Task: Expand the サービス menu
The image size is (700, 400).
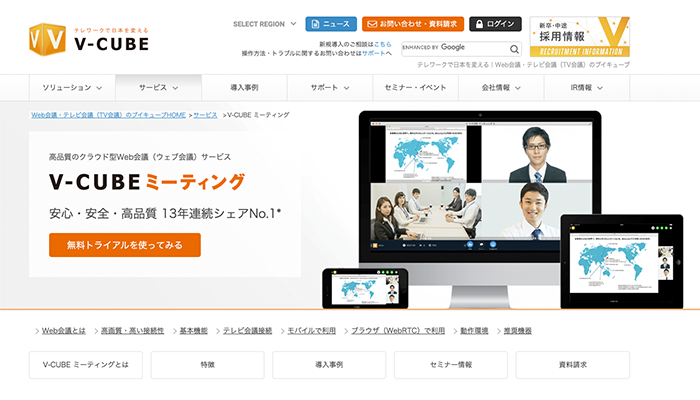Action: tap(158, 88)
